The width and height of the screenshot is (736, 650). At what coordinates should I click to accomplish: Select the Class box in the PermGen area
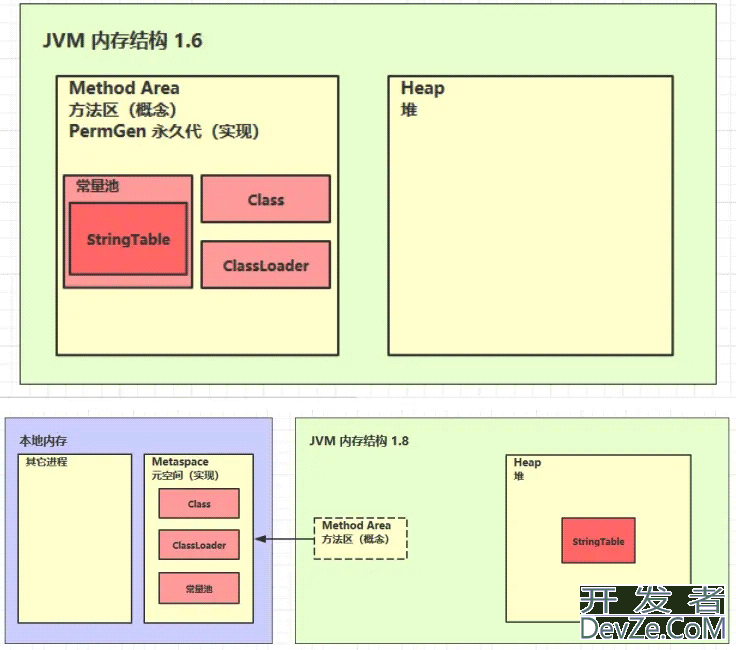click(x=266, y=199)
